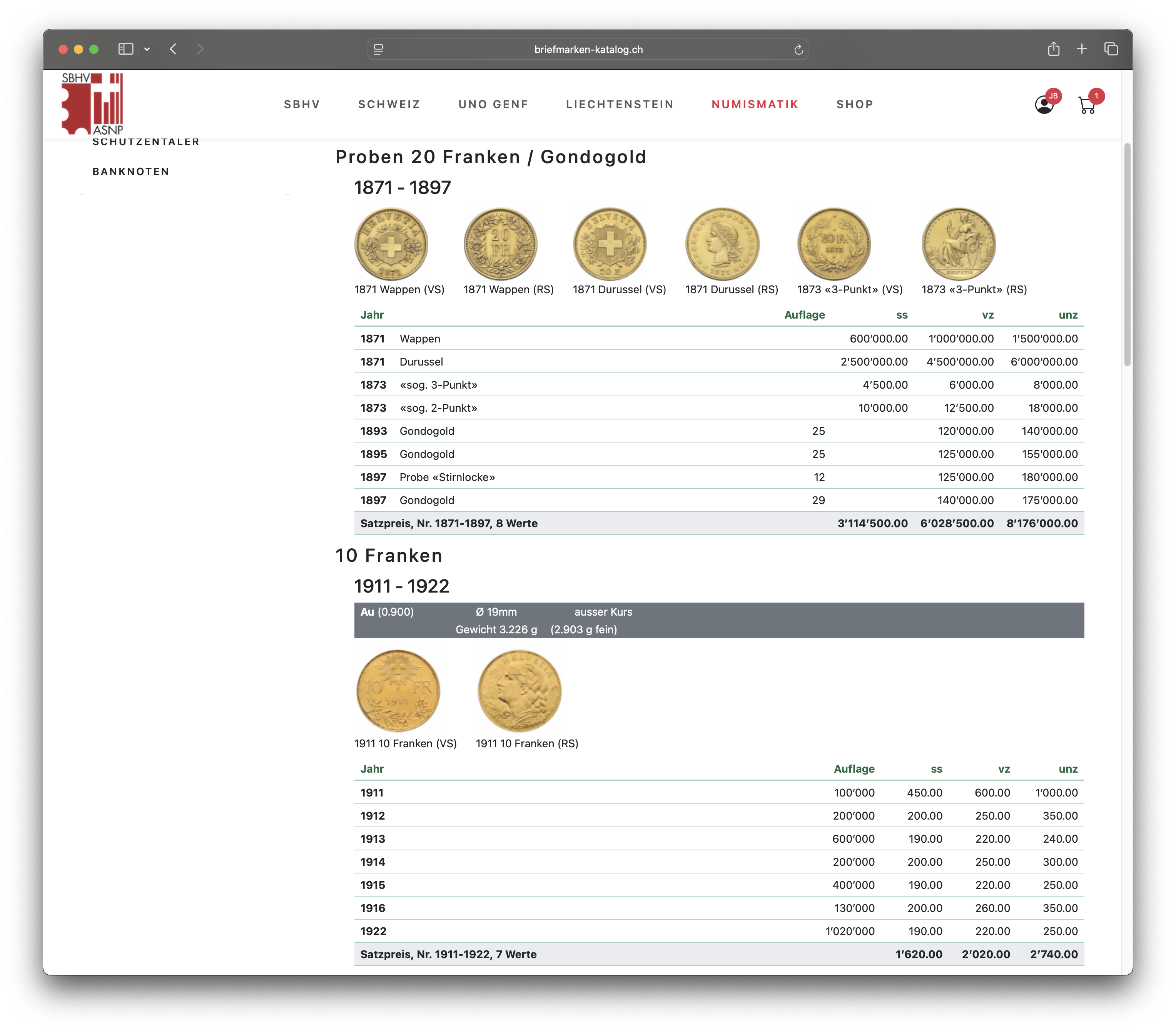
Task: Open the SCHWEIZ menu item
Action: (389, 104)
